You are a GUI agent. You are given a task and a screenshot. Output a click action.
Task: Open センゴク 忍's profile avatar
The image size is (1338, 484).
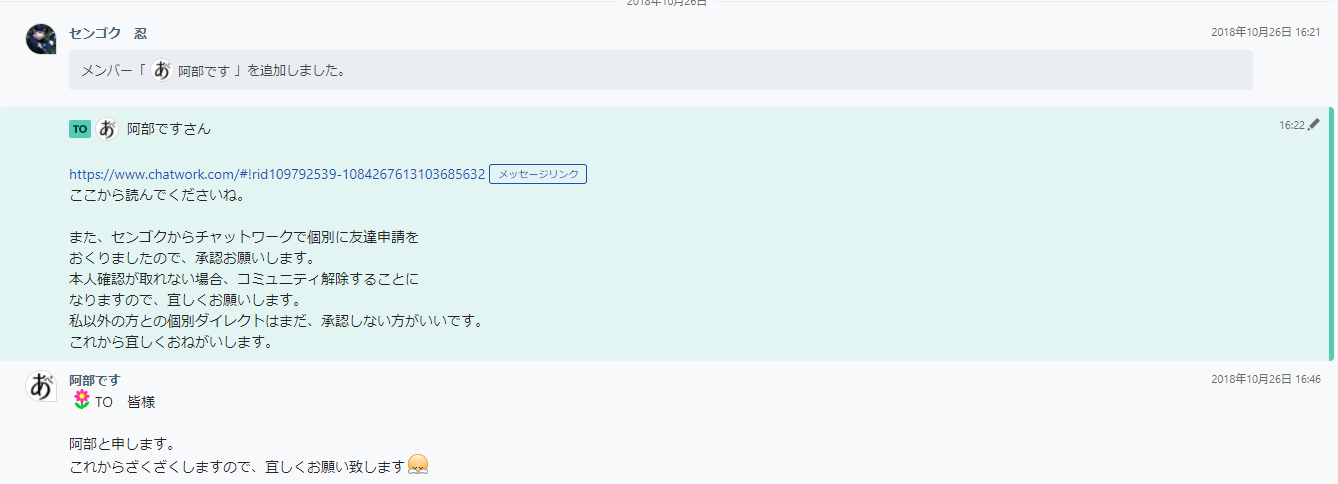[41, 39]
